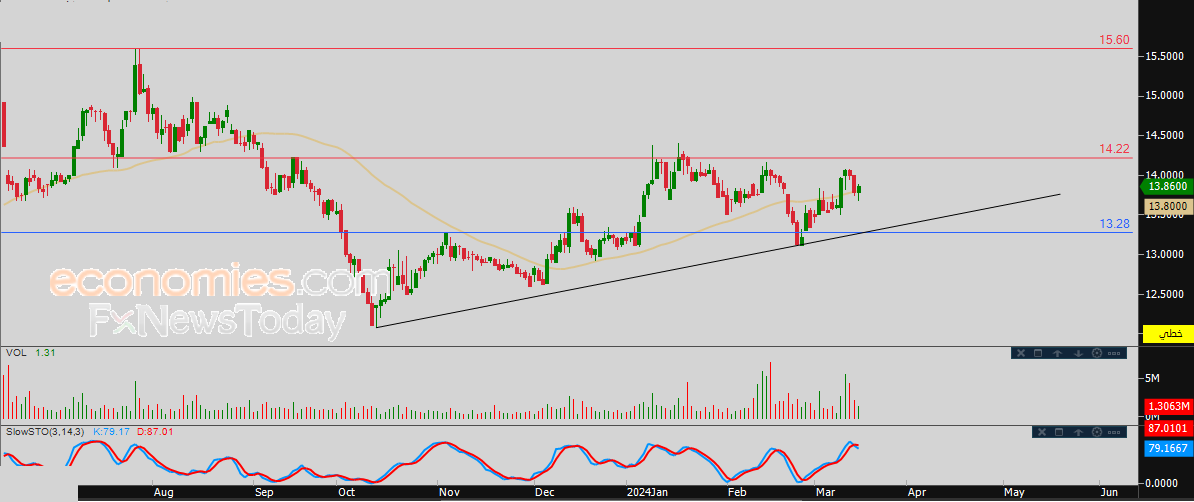
Task: Click the Dec label on time axis
Action: coord(544,493)
